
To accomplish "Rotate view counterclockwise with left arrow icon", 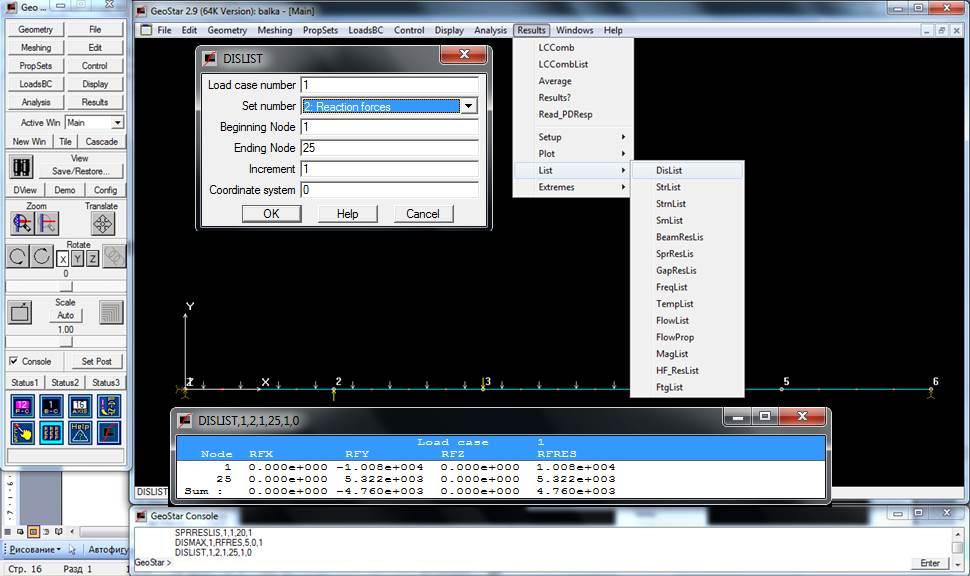I will pos(17,256).
